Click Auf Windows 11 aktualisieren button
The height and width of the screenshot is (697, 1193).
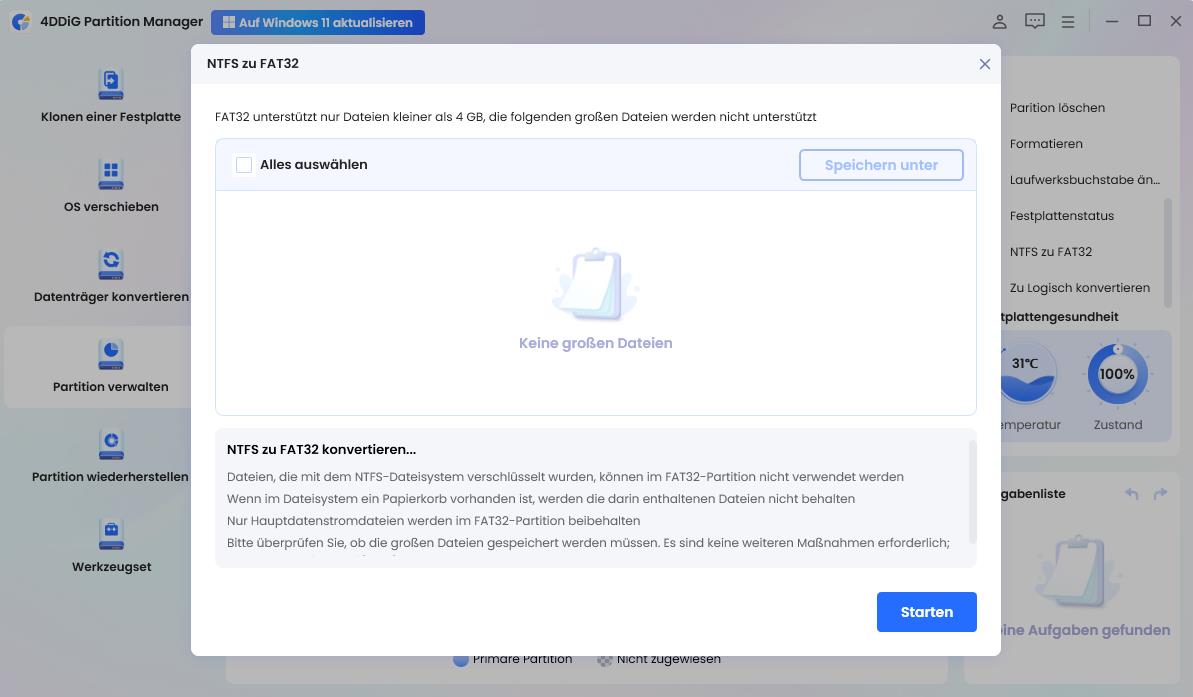318,23
